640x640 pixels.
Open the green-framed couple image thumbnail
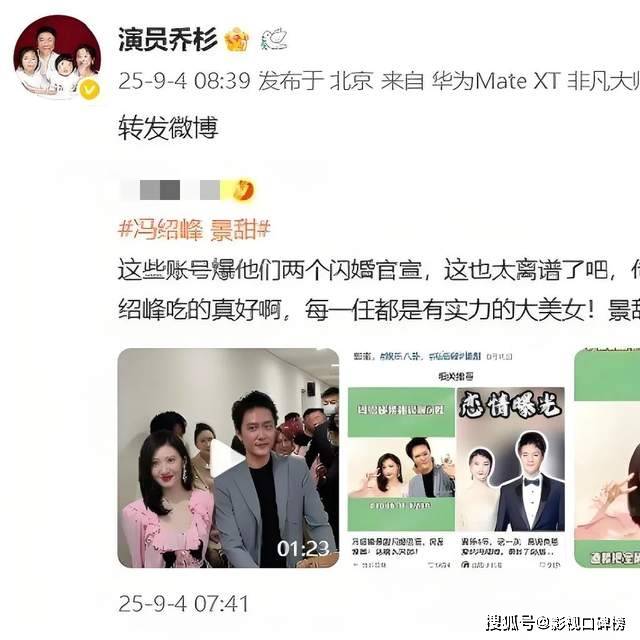[401, 460]
